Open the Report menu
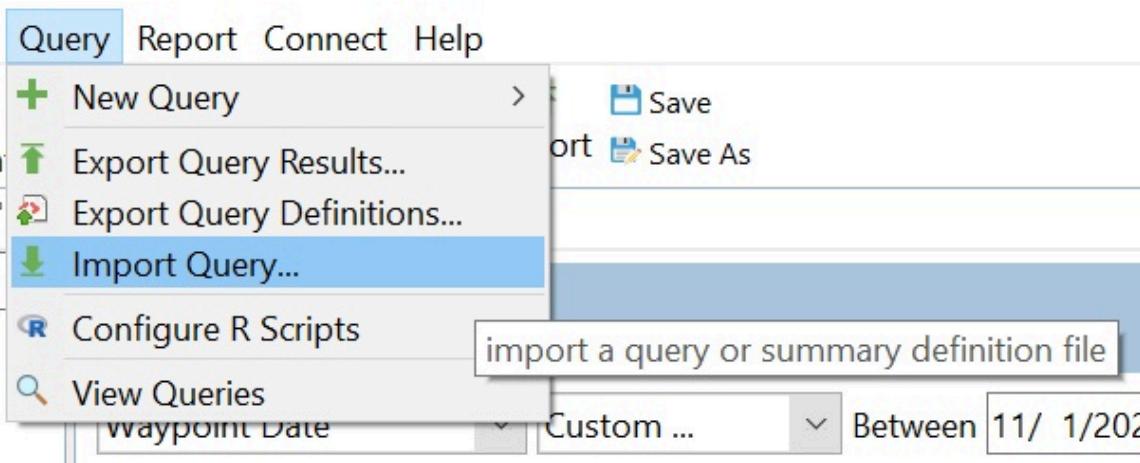Screen dimensions: 1140x463 point(187,40)
